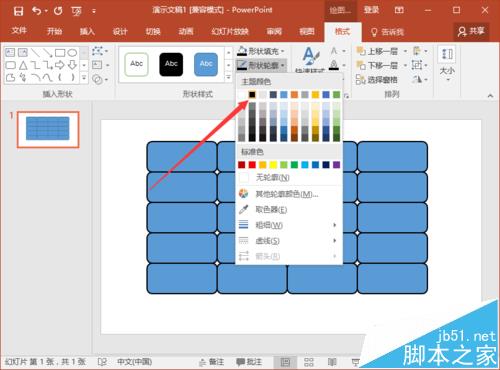Select the rectangle shape

pos(60,53)
